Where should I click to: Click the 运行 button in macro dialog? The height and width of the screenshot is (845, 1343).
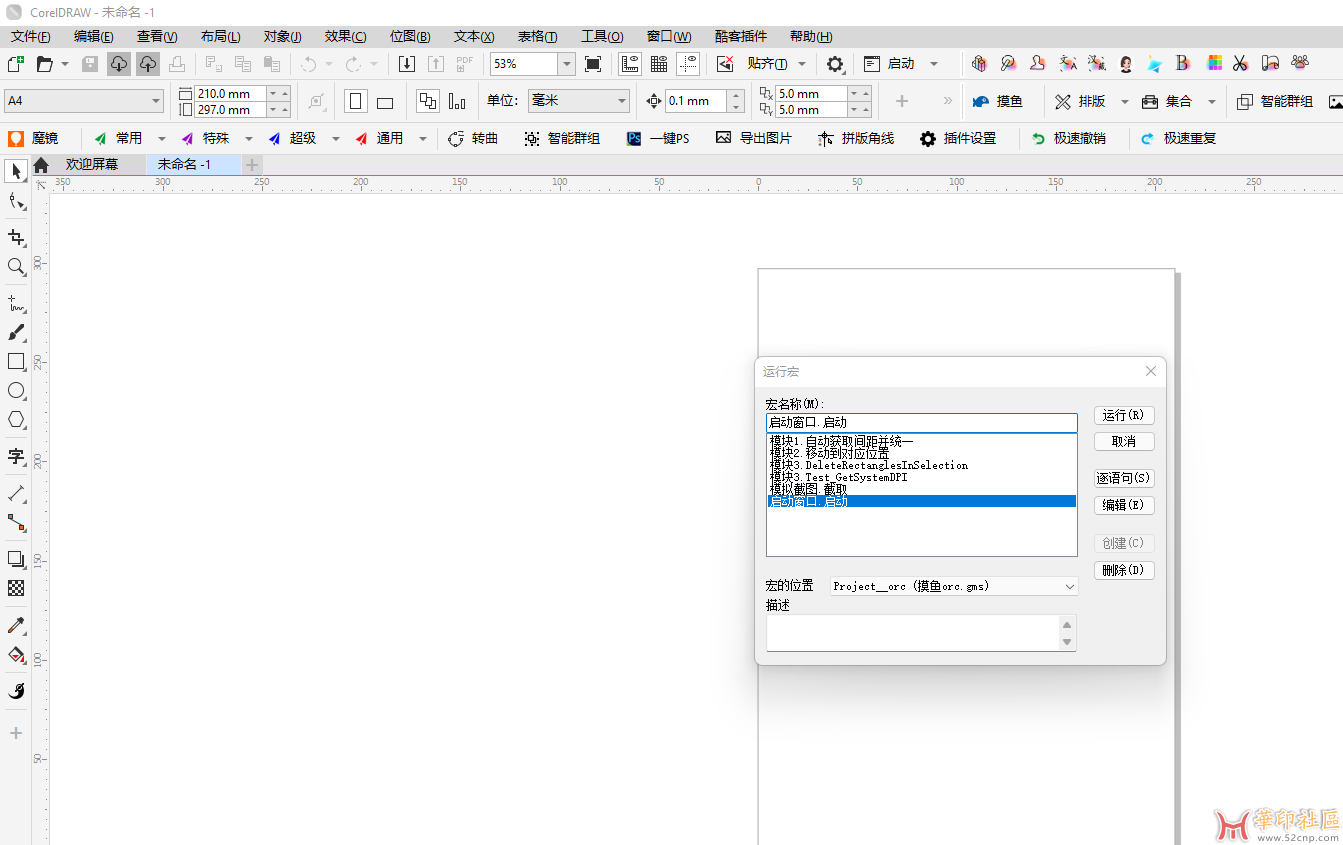point(1123,415)
